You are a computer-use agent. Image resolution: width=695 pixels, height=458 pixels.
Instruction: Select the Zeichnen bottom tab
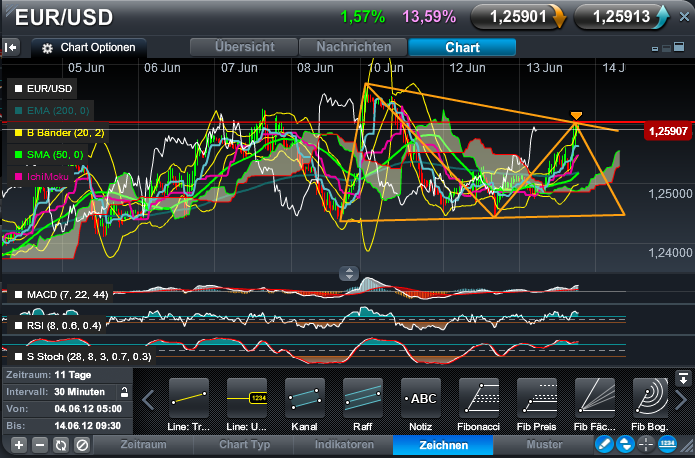click(x=443, y=445)
